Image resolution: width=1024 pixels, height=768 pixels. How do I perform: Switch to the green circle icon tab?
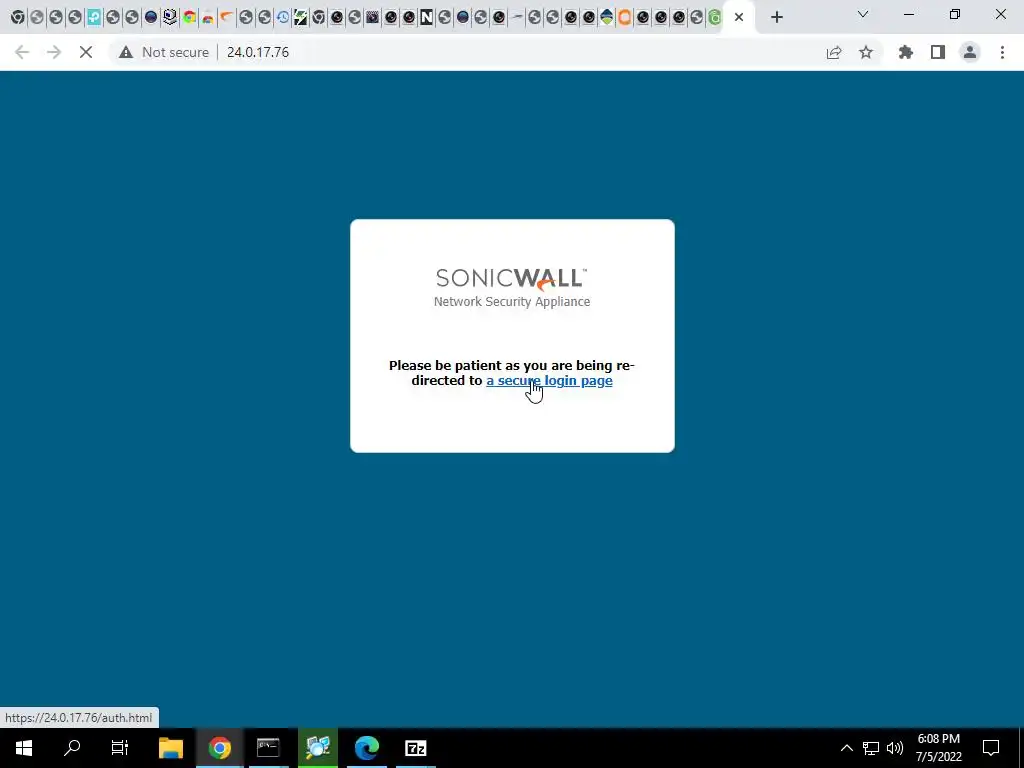pyautogui.click(x=714, y=18)
